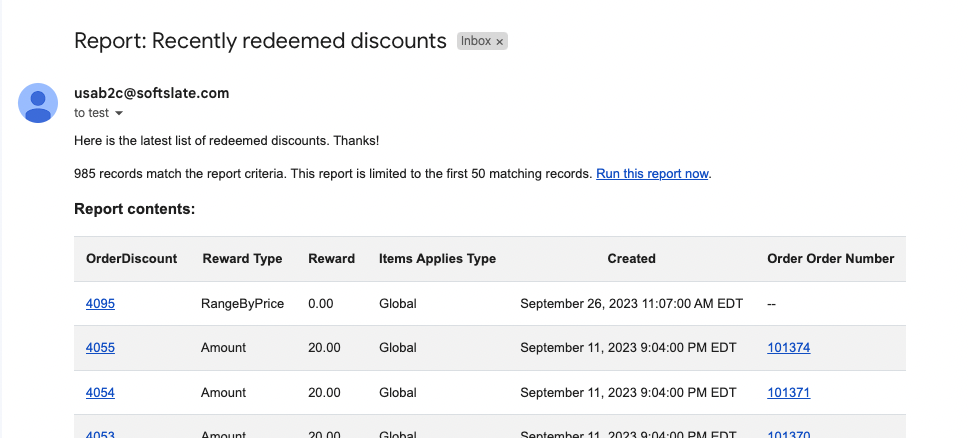Screen dimensions: 968x438
Task: Click the Inbox label tag
Action: [476, 41]
